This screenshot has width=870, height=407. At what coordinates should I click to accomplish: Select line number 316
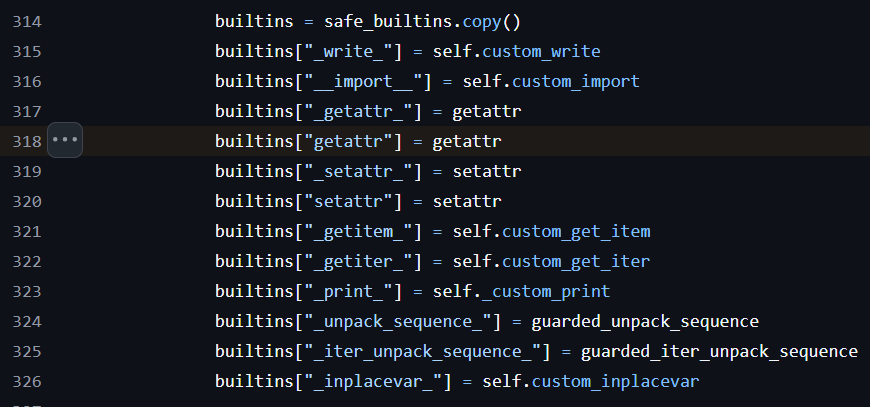click(x=27, y=82)
